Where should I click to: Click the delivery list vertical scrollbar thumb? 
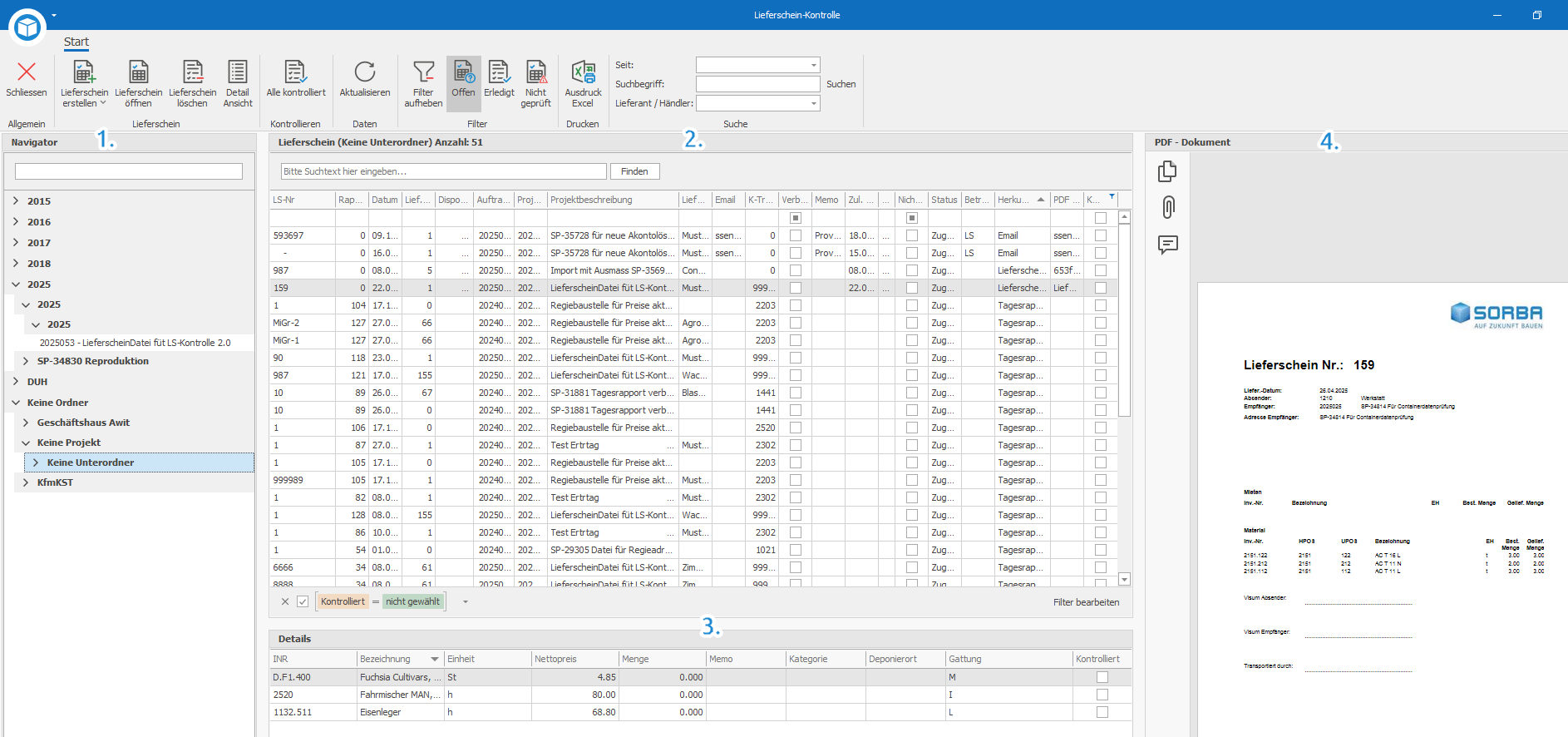(1124, 319)
